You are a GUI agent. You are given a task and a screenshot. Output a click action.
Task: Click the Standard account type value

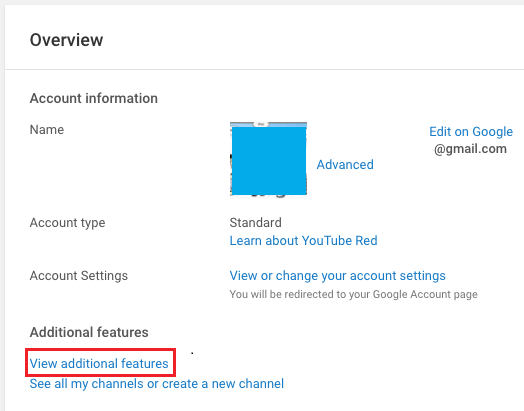(256, 223)
